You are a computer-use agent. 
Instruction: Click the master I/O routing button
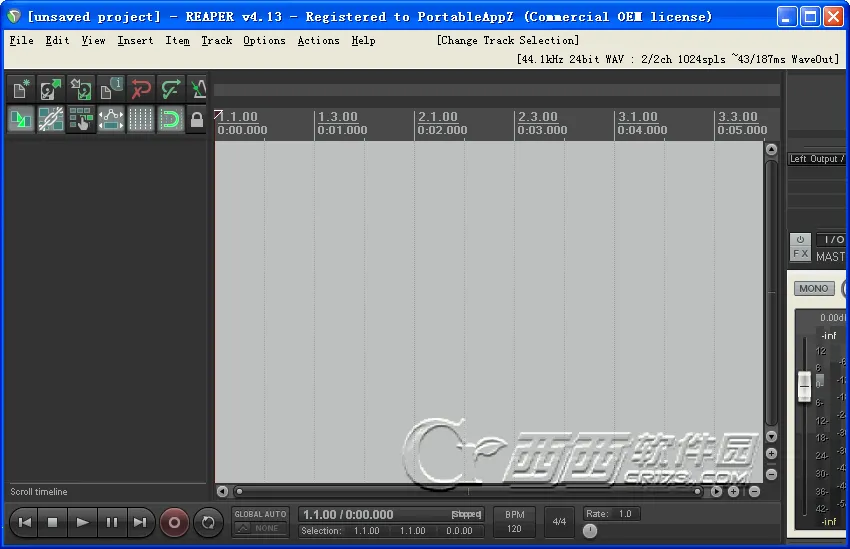pos(832,240)
